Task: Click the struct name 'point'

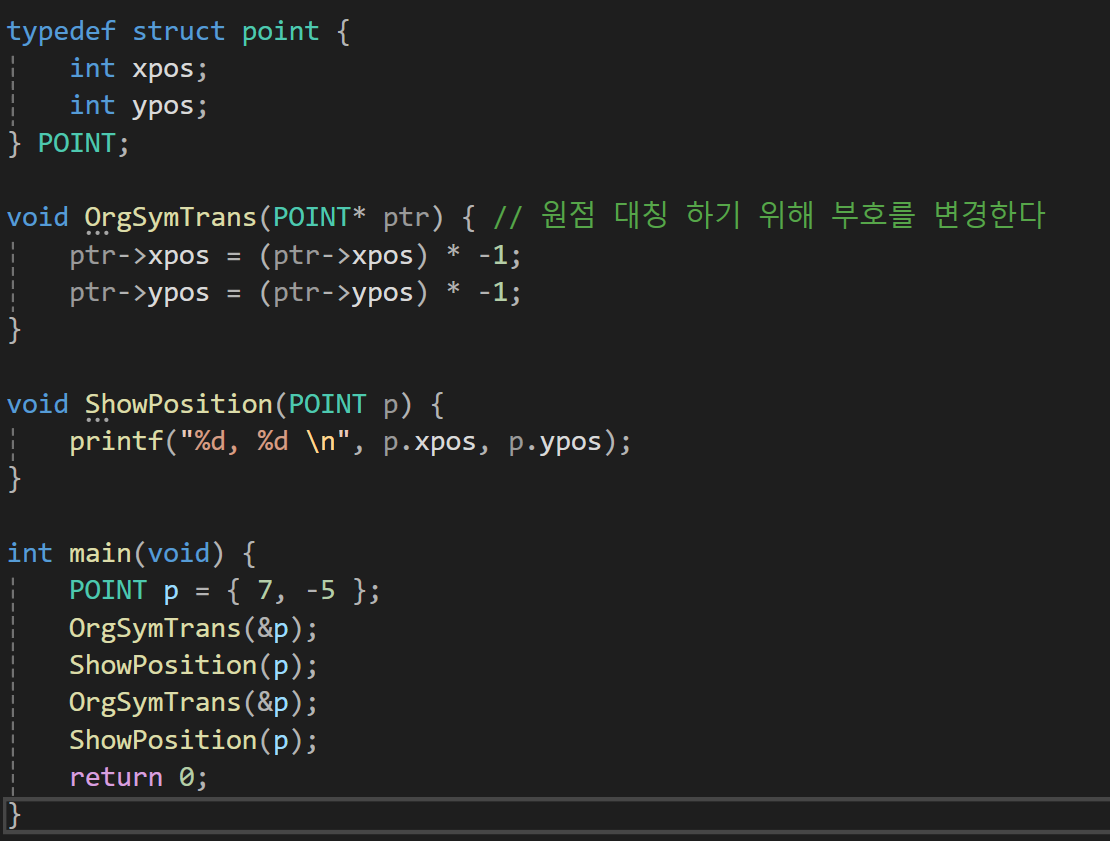Action: click(x=281, y=33)
